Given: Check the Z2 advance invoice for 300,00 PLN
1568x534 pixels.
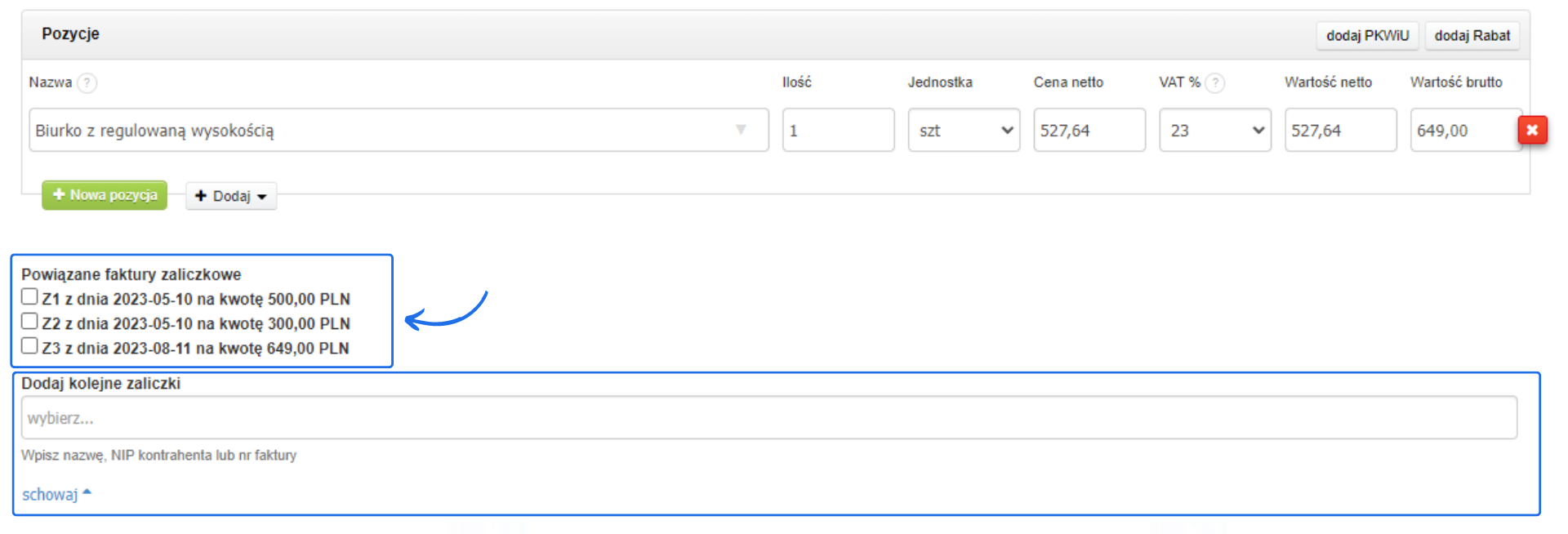Looking at the screenshot, I should 29,322.
